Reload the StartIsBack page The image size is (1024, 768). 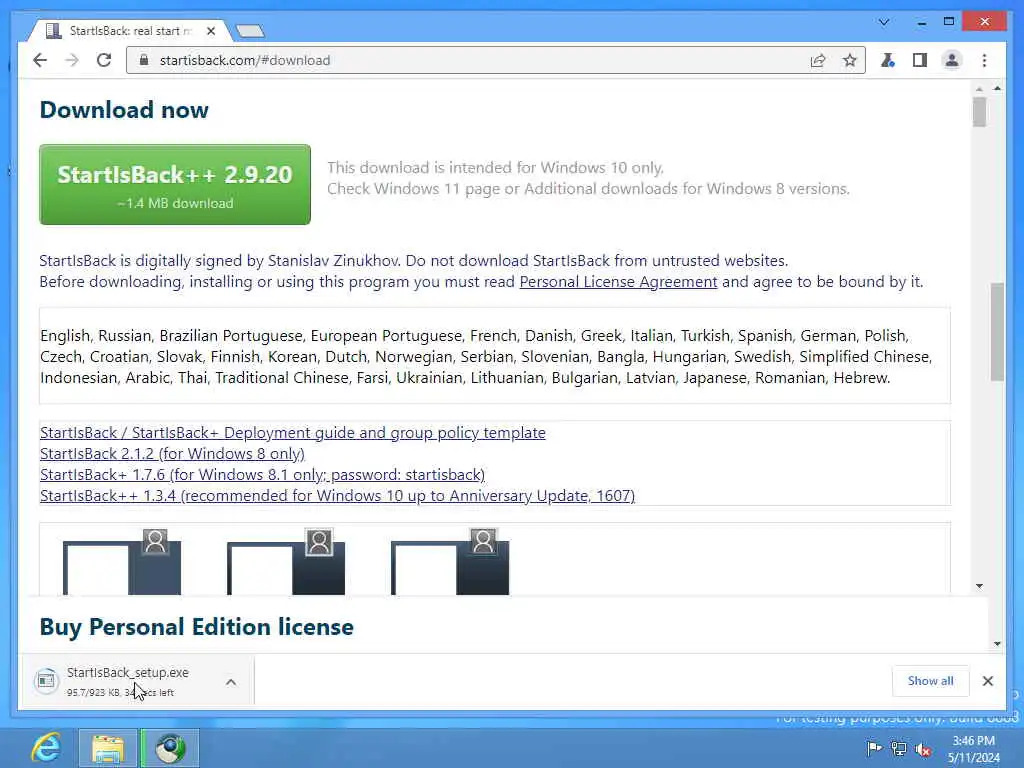coord(104,61)
